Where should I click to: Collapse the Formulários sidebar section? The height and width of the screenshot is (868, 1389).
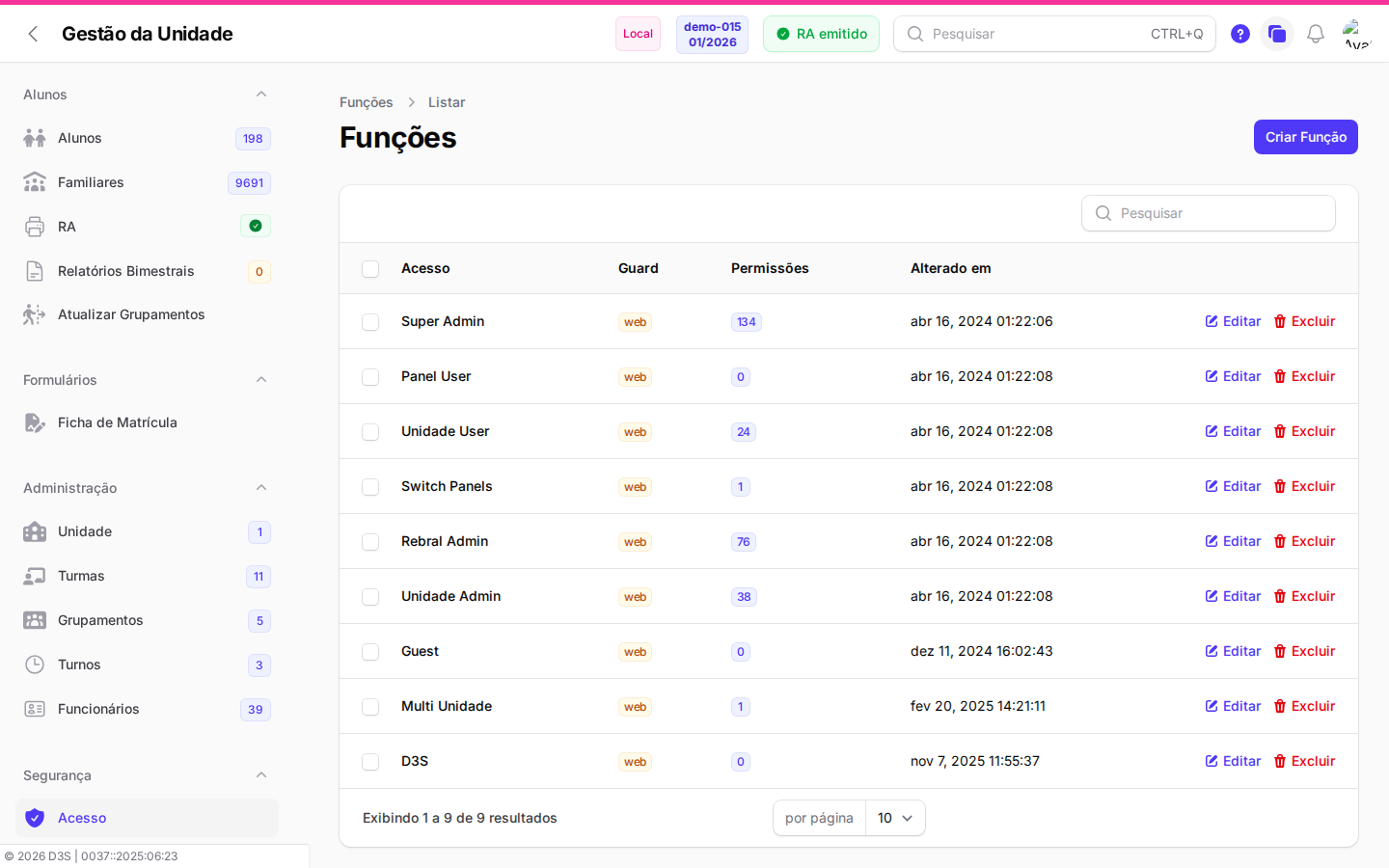[x=261, y=379]
